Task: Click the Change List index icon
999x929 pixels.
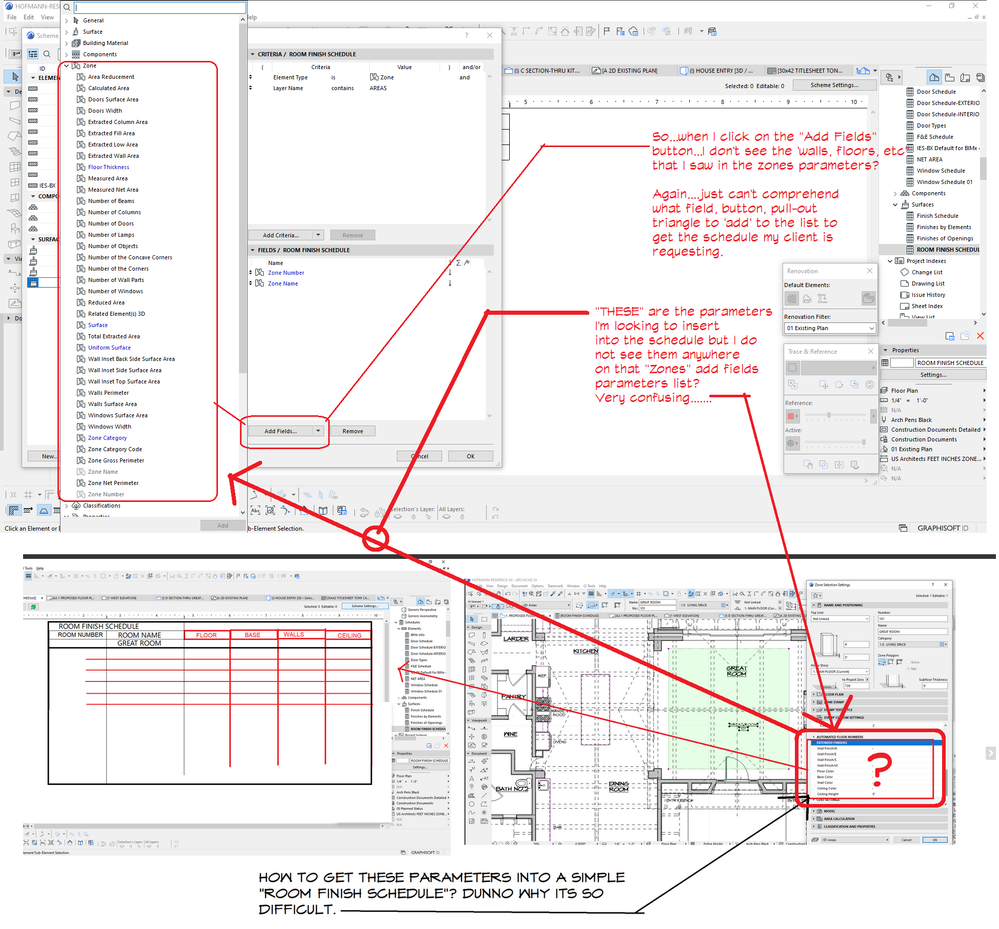Action: [x=904, y=272]
